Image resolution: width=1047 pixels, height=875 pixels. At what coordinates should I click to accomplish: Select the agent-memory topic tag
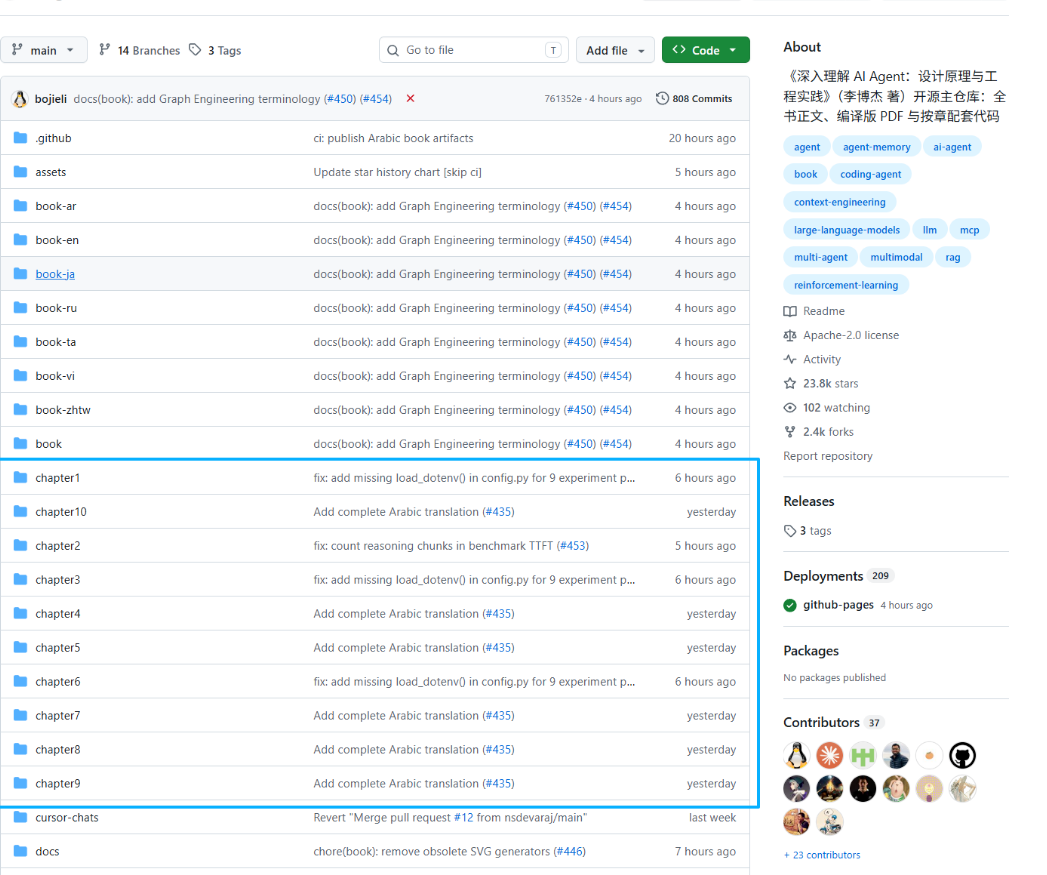click(x=876, y=147)
